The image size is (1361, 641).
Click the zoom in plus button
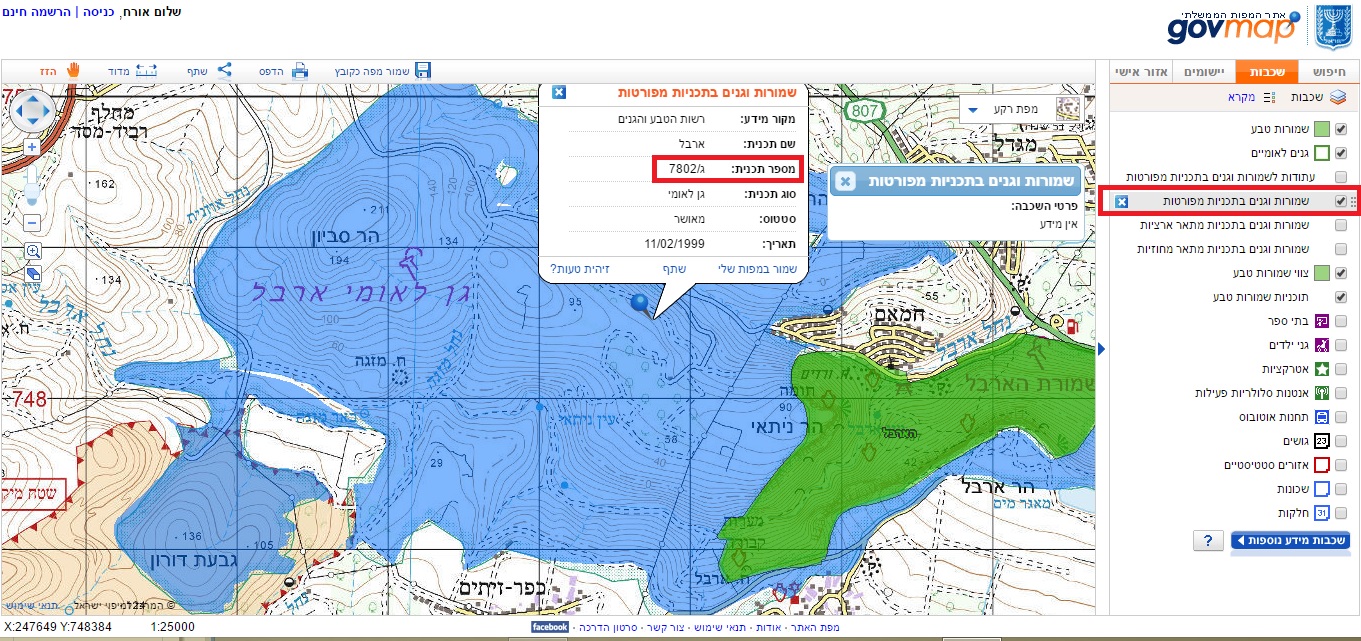[x=32, y=146]
